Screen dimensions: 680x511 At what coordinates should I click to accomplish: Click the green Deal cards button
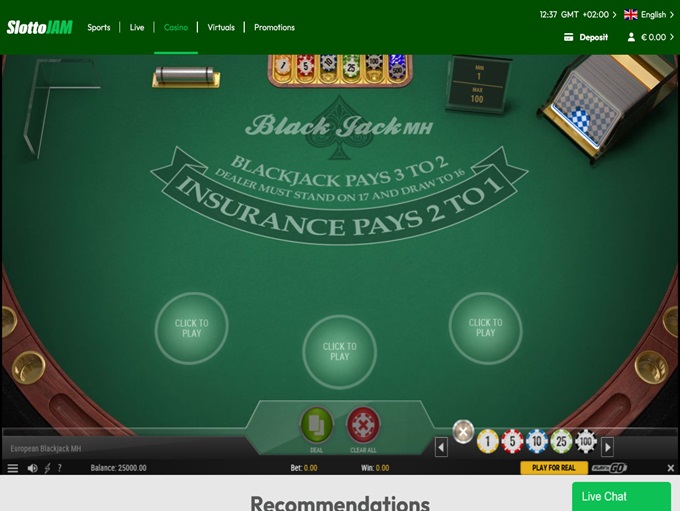pos(316,425)
